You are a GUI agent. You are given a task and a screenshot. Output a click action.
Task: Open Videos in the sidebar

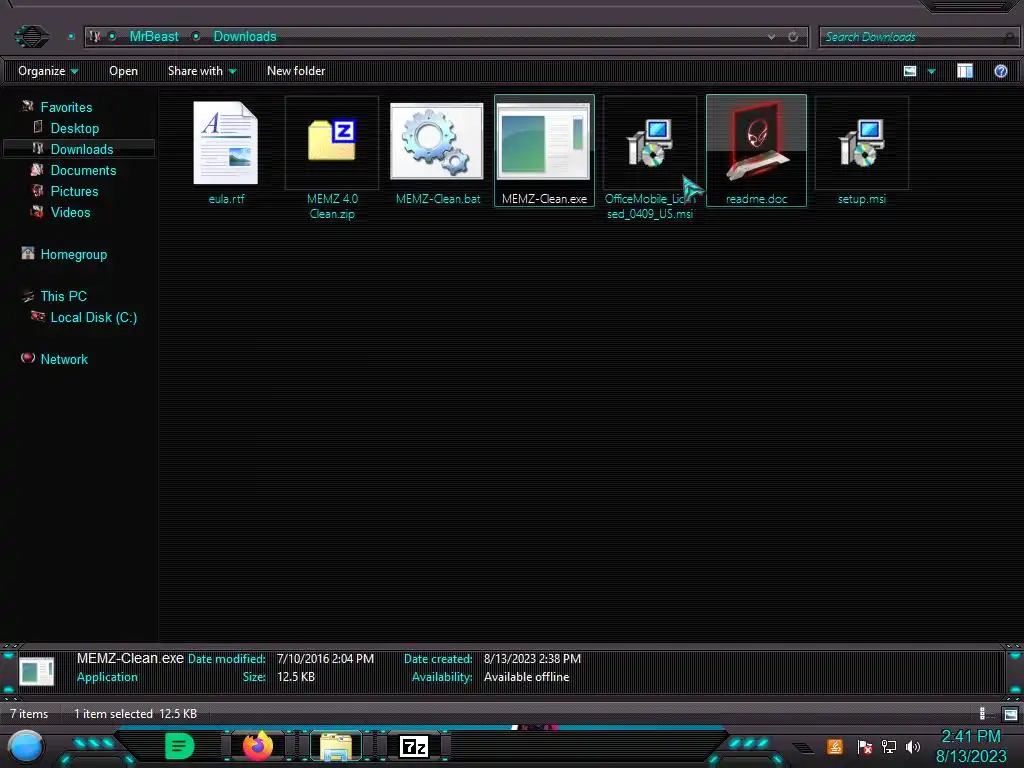point(70,212)
